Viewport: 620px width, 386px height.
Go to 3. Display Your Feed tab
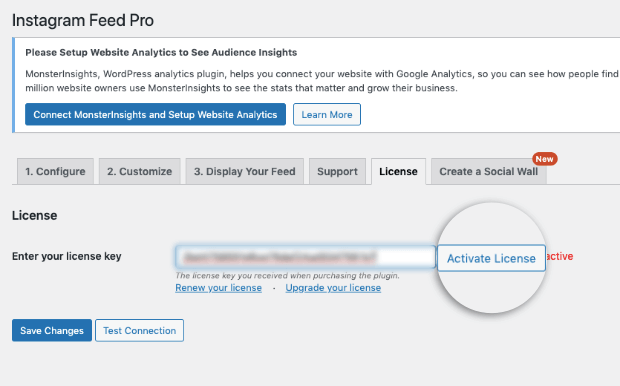pos(244,171)
